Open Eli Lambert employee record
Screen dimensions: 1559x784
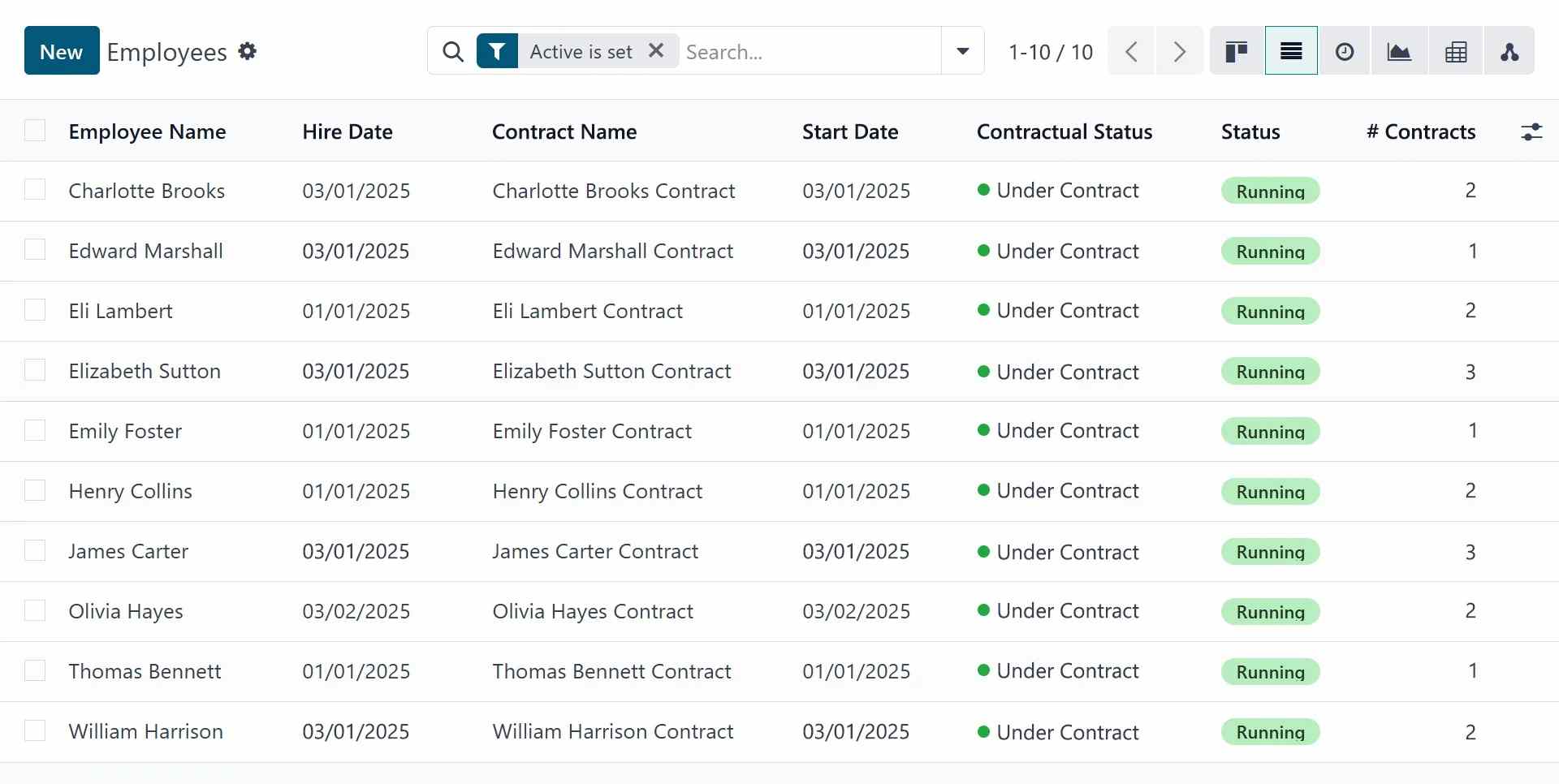click(x=121, y=311)
